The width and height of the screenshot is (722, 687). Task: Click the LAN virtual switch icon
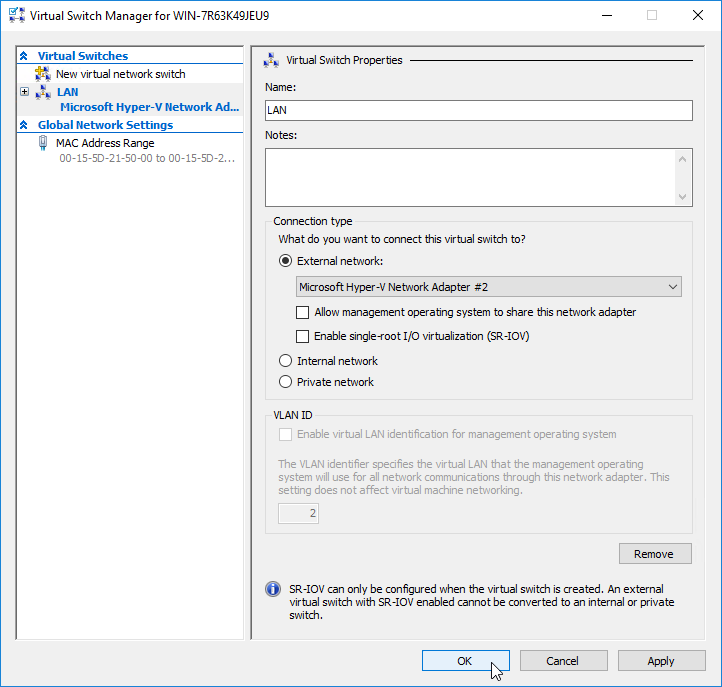(x=42, y=92)
